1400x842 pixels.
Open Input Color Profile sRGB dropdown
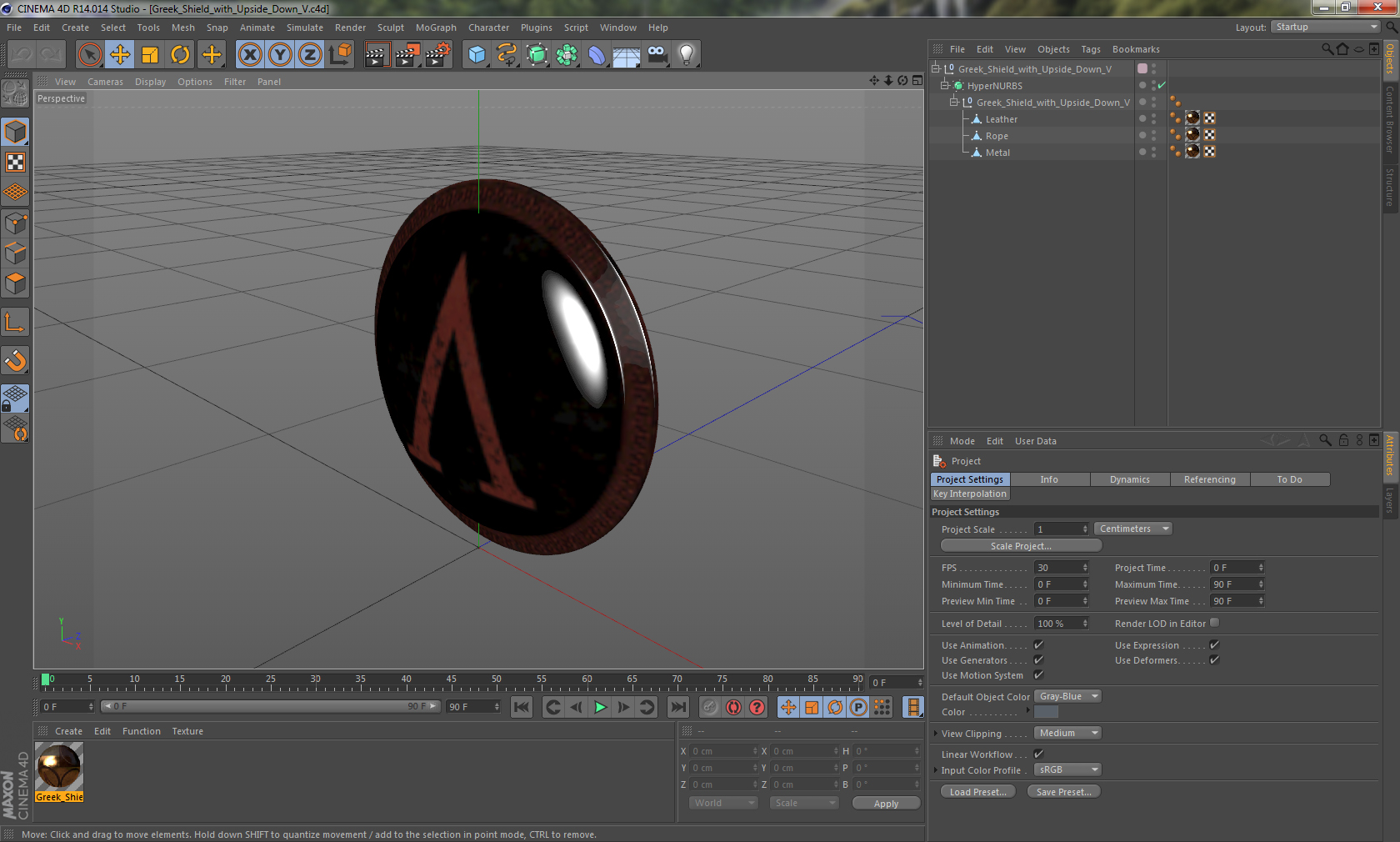click(x=1068, y=769)
